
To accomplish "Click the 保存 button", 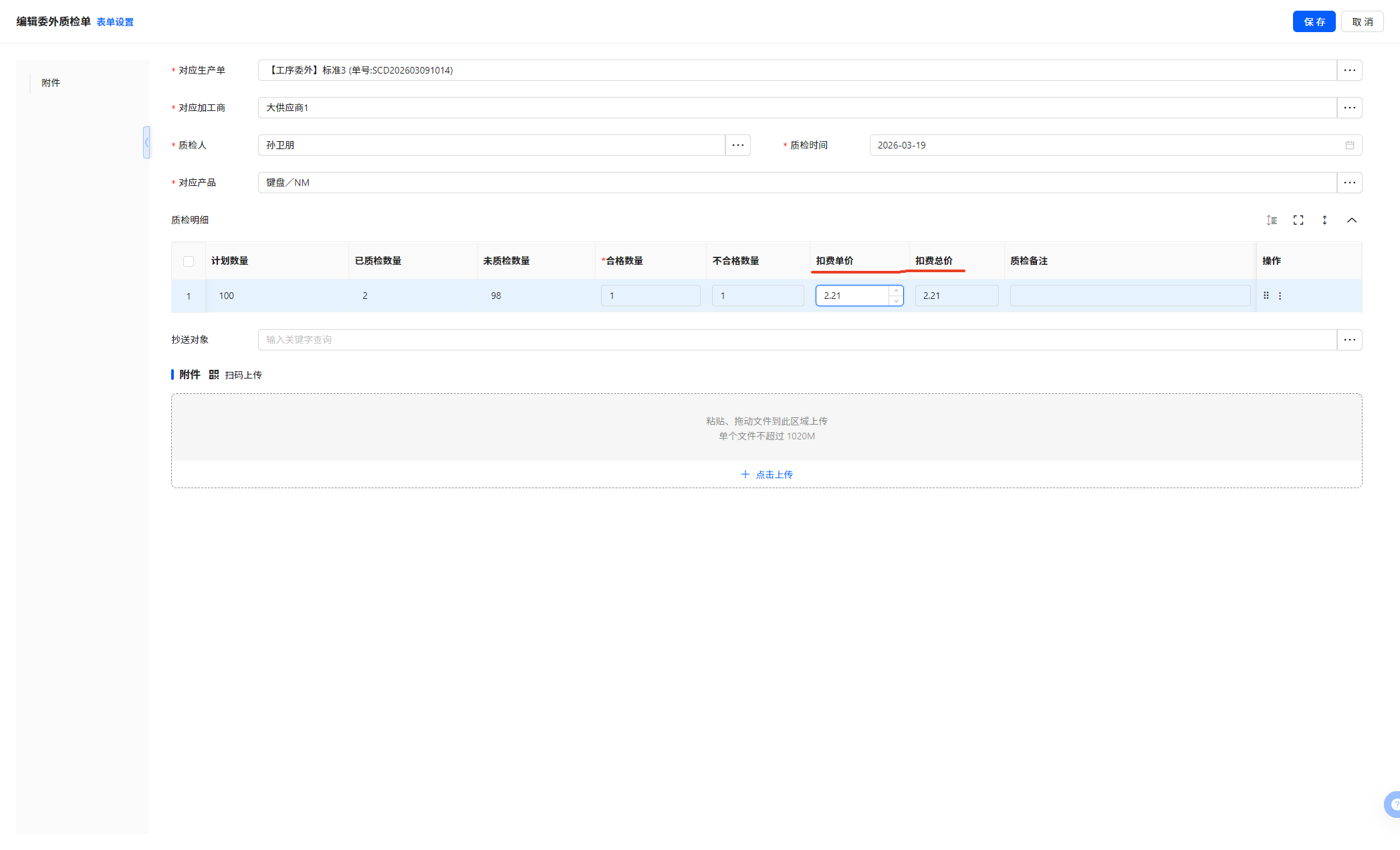I will coord(1313,22).
